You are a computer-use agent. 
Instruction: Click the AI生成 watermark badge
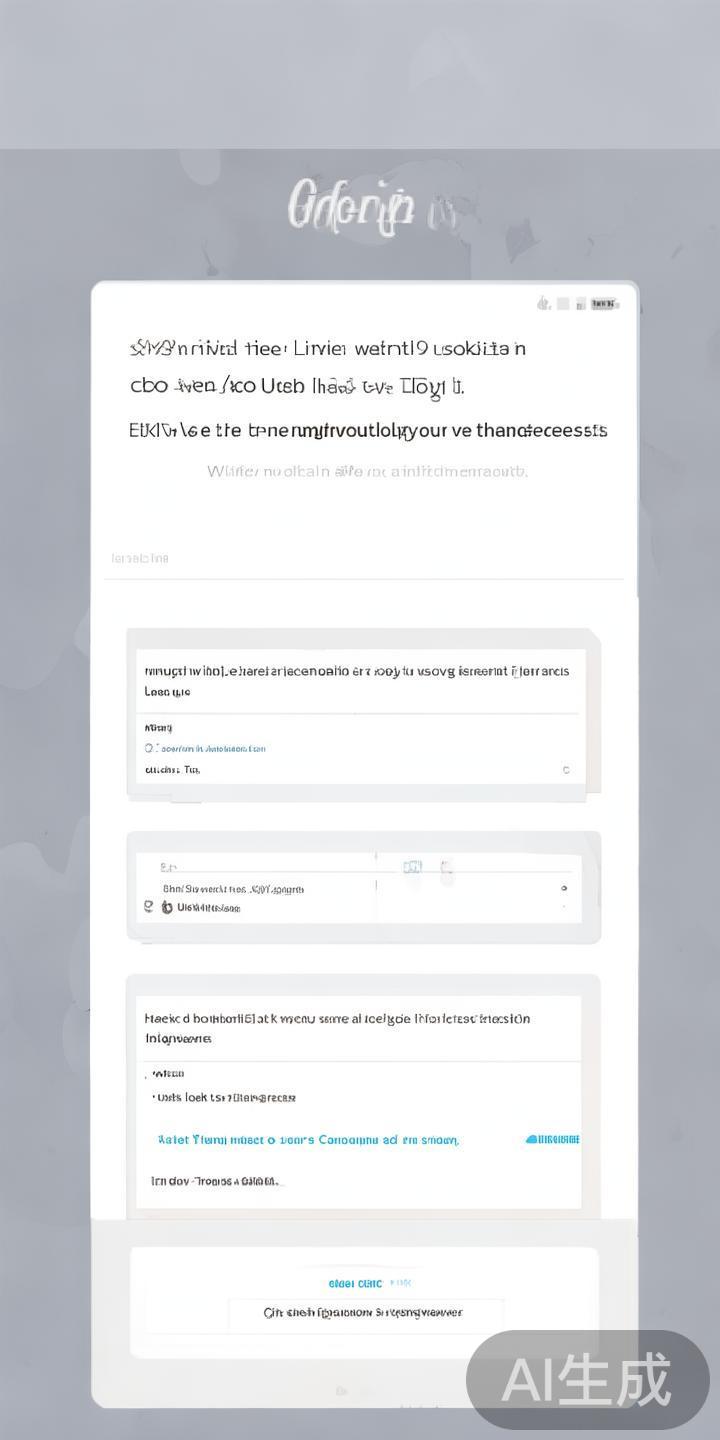click(x=587, y=1380)
